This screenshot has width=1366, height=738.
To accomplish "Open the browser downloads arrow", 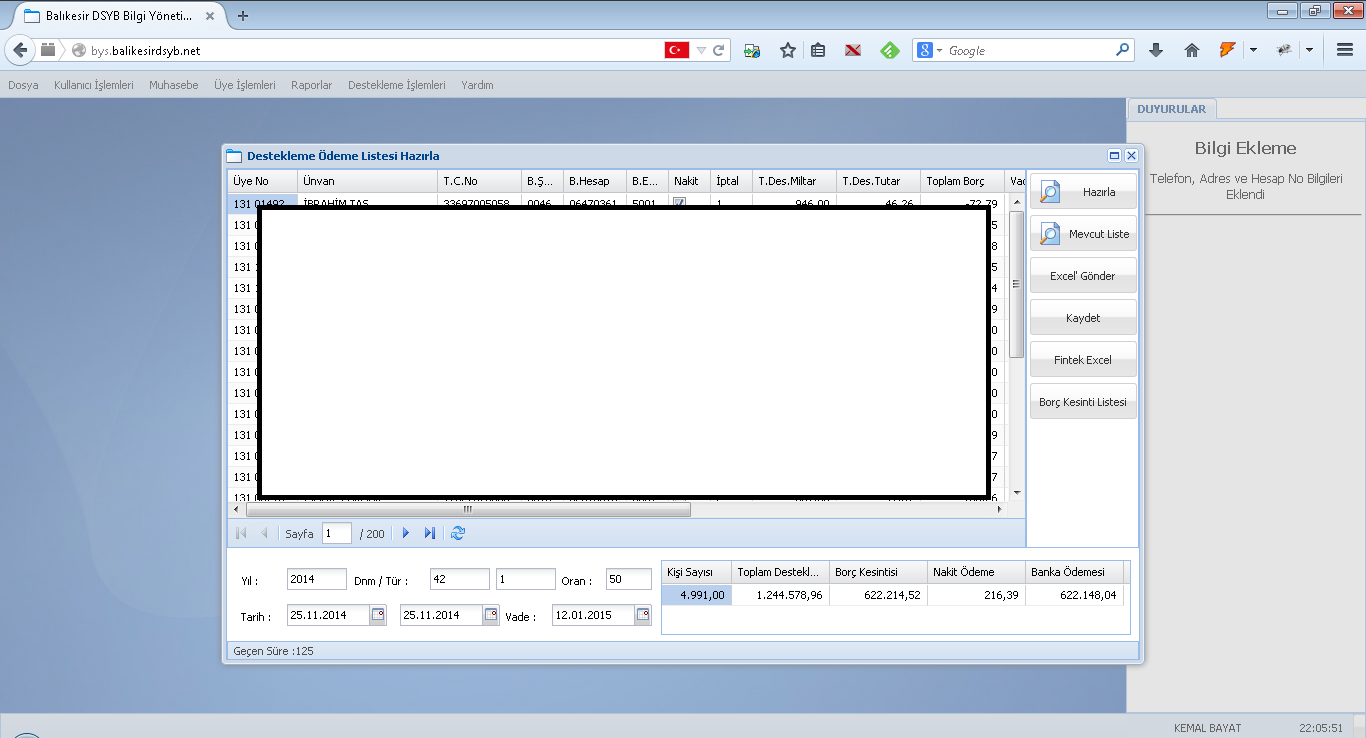I will pos(1156,50).
